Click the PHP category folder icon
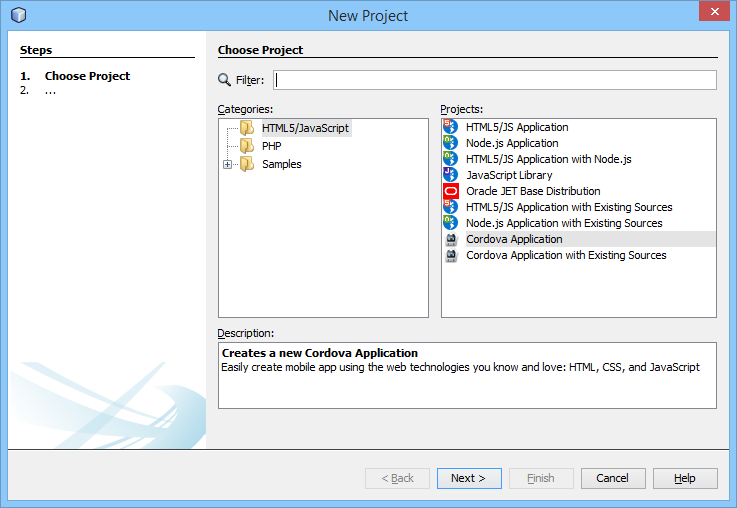Image resolution: width=737 pixels, height=508 pixels. [x=246, y=146]
